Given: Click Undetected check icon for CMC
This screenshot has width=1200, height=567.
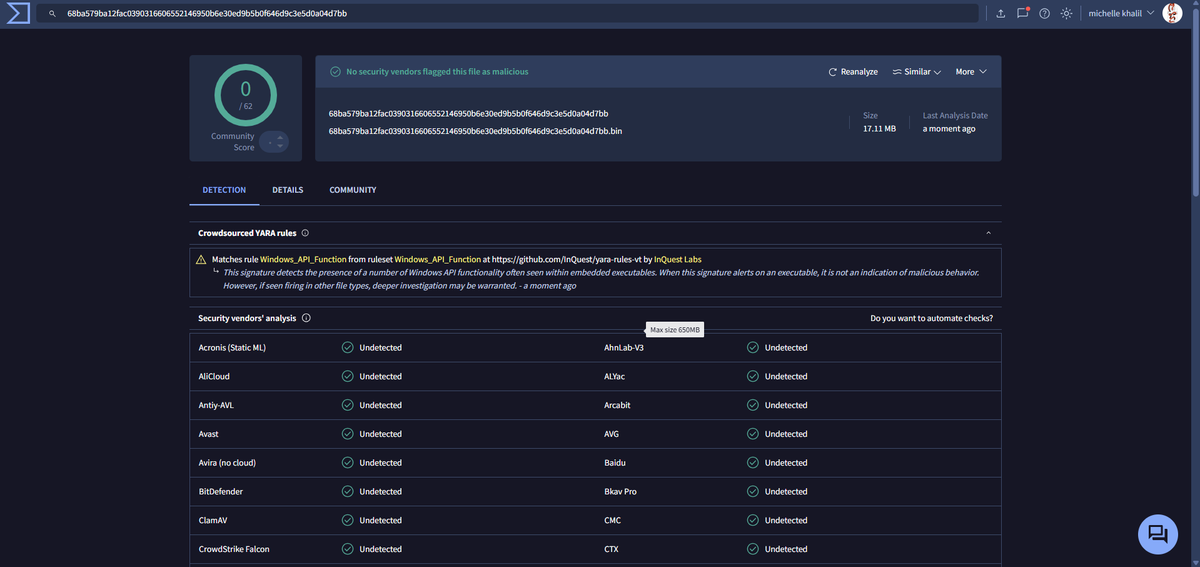Looking at the screenshot, I should click(x=753, y=520).
